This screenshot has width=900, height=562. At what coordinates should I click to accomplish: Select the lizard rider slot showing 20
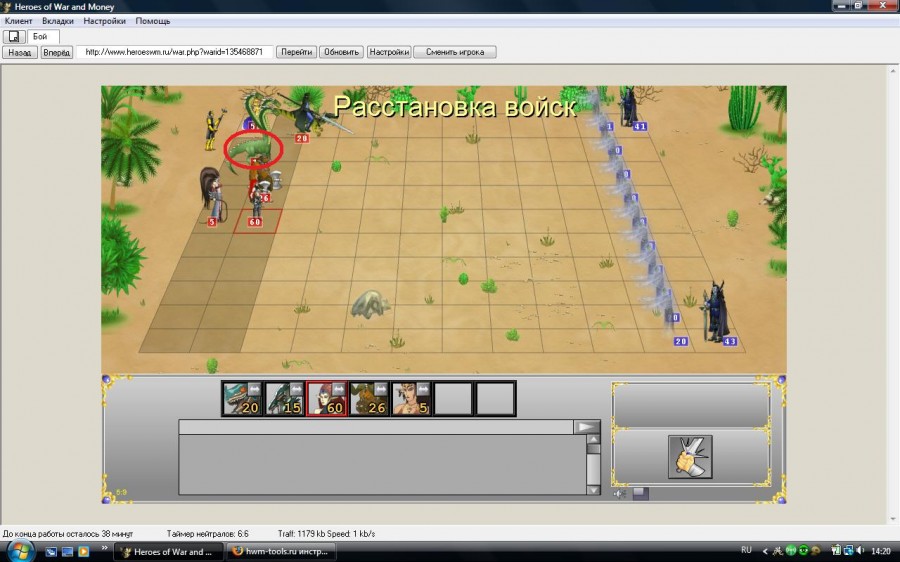(x=242, y=398)
